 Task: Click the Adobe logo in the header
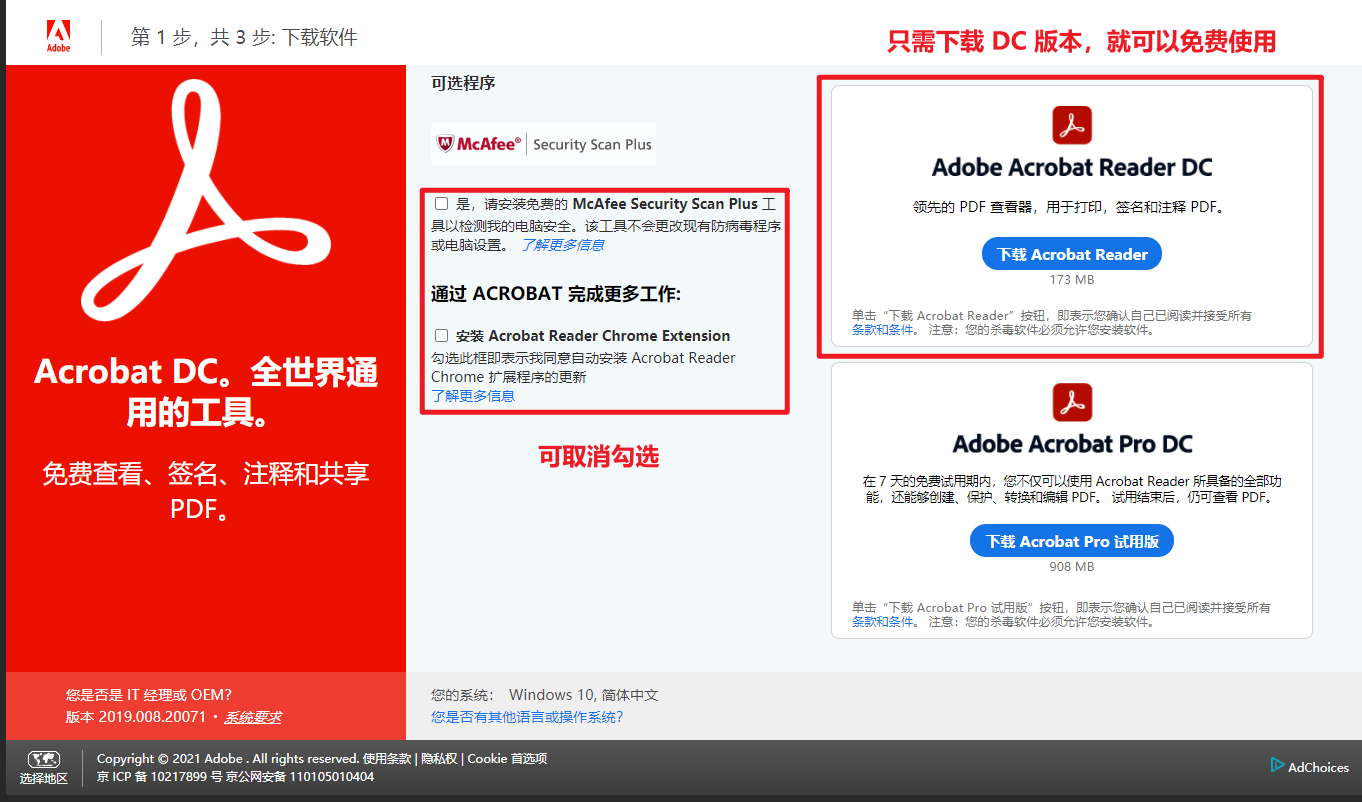[x=58, y=36]
